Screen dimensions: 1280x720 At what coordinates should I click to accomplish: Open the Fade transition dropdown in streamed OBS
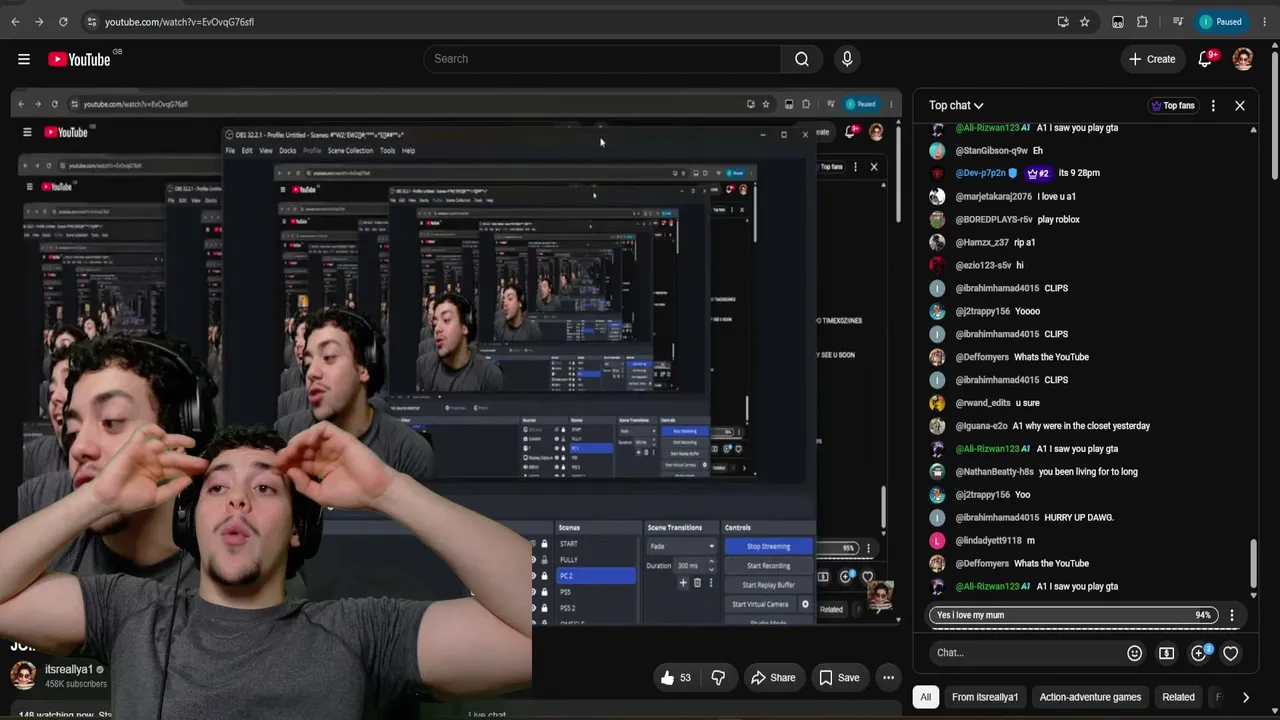click(682, 546)
